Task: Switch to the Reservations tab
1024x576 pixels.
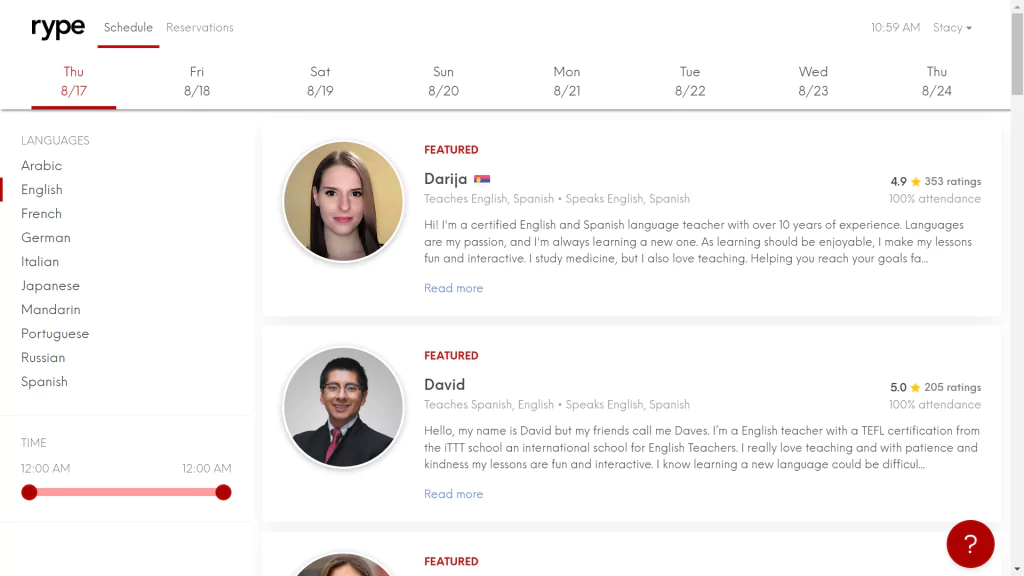Action: pos(200,27)
